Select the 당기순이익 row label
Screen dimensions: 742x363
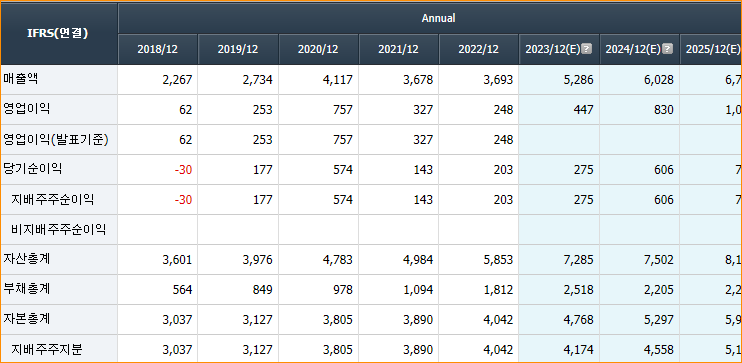click(x=32, y=169)
